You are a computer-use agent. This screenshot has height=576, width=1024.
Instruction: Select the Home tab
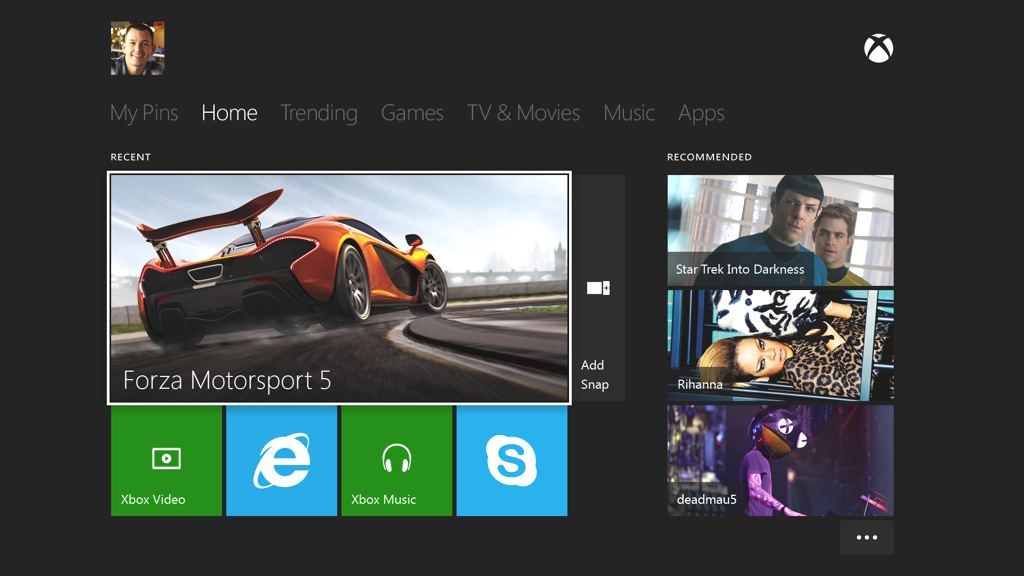[229, 113]
